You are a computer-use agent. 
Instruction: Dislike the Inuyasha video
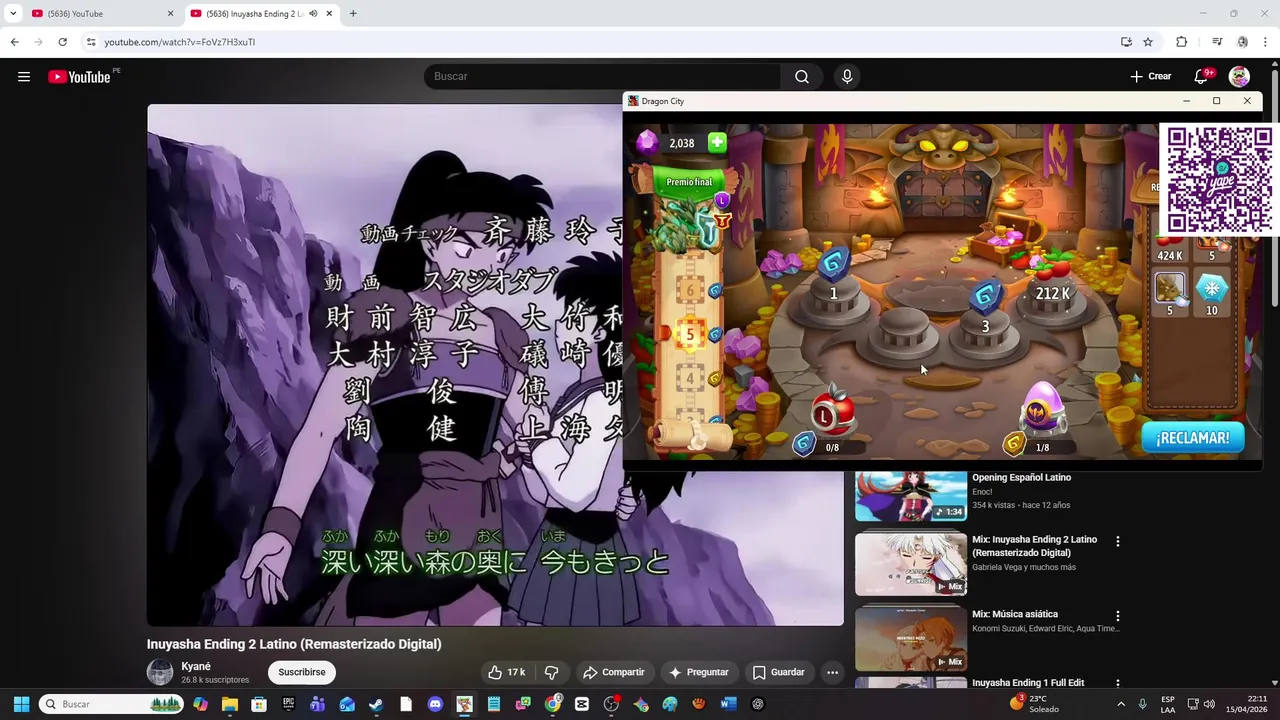(551, 672)
